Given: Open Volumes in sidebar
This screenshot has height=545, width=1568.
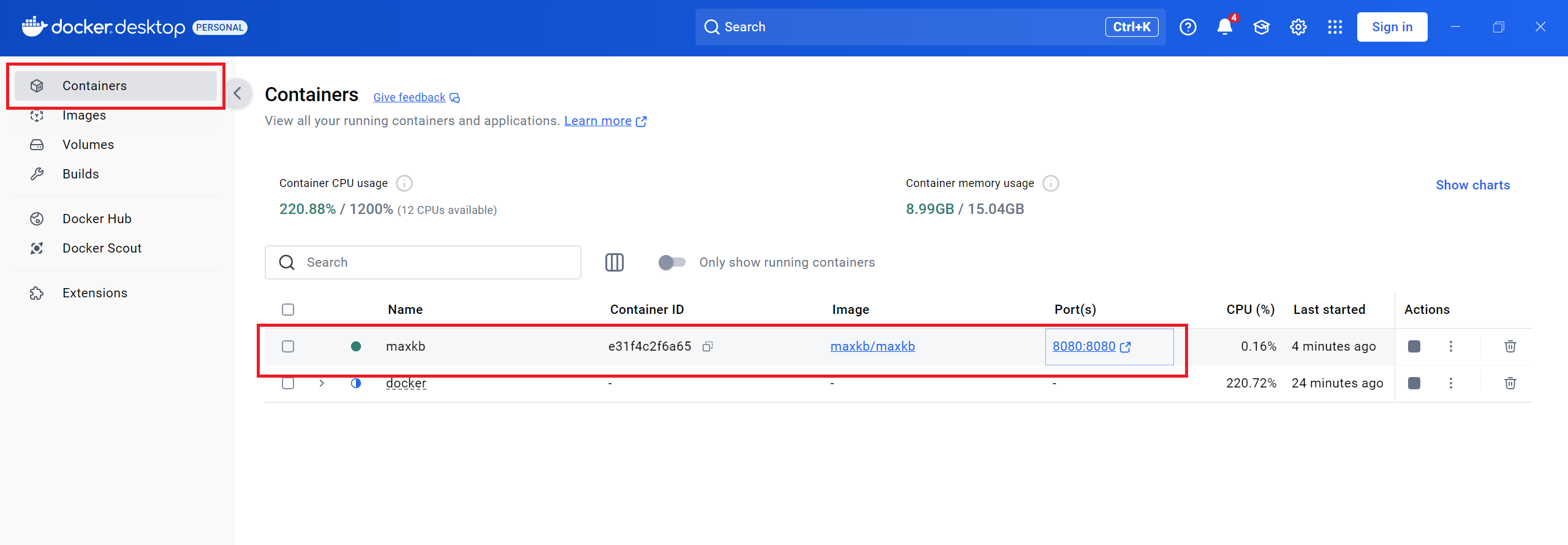Looking at the screenshot, I should 116,145.
